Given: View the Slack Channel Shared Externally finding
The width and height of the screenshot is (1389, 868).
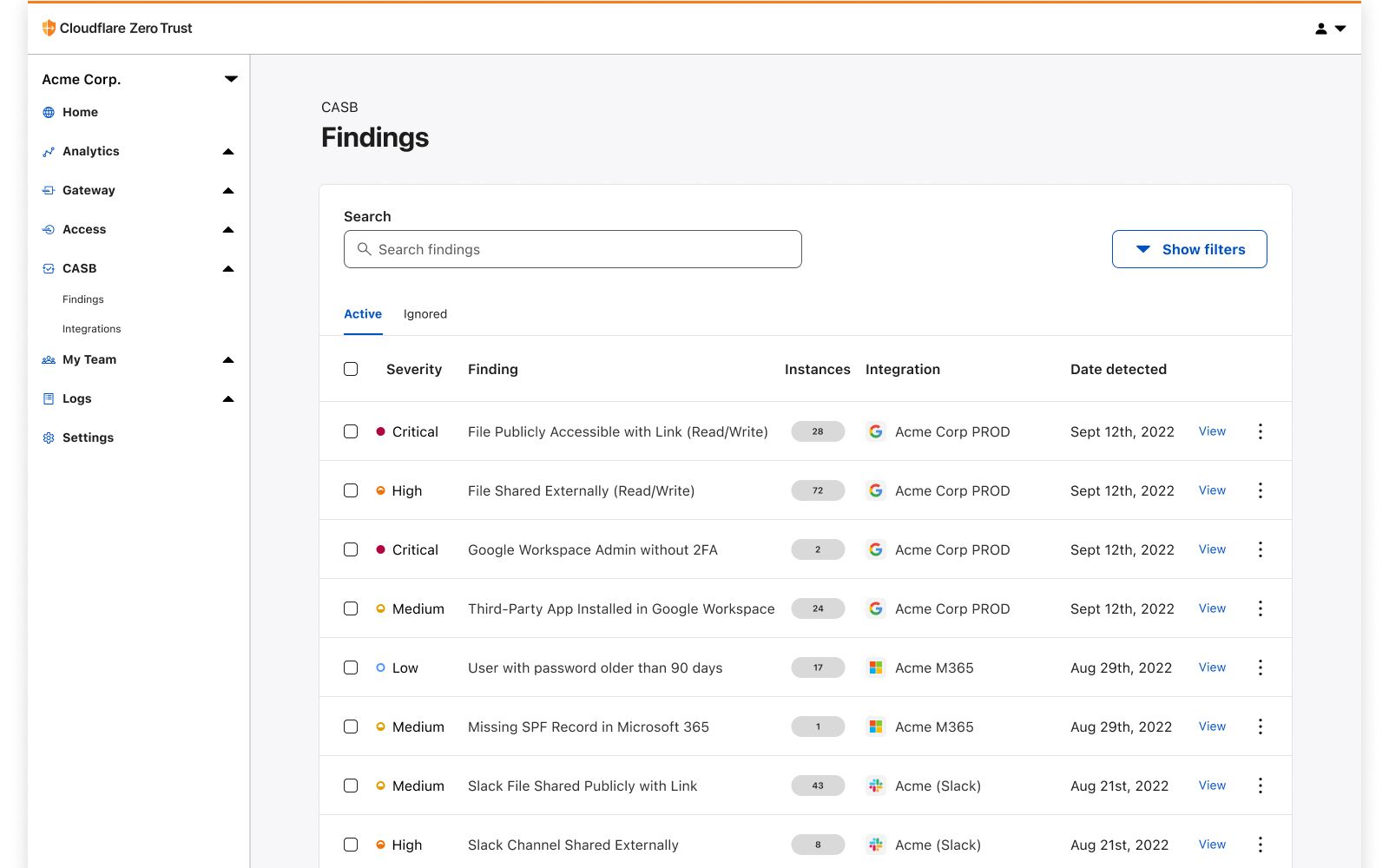Looking at the screenshot, I should (1212, 845).
